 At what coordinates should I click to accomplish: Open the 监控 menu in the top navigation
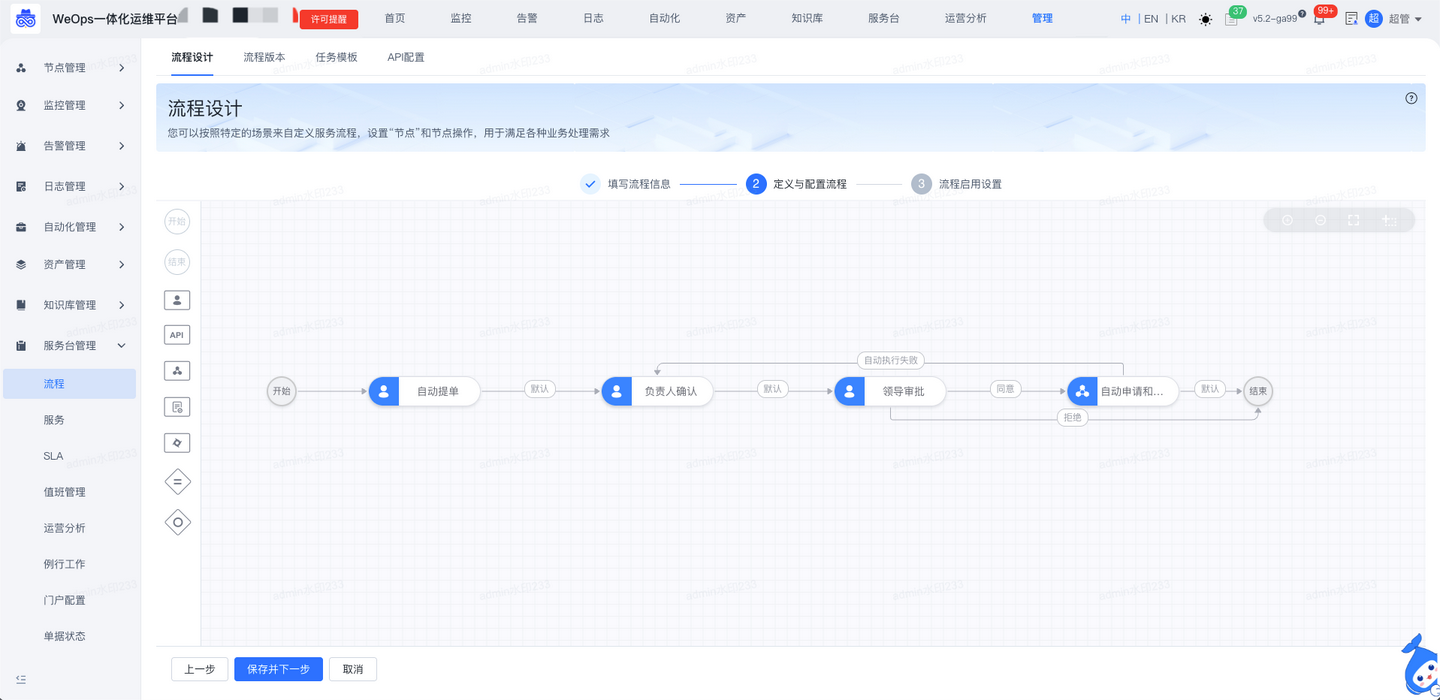pyautogui.click(x=460, y=18)
